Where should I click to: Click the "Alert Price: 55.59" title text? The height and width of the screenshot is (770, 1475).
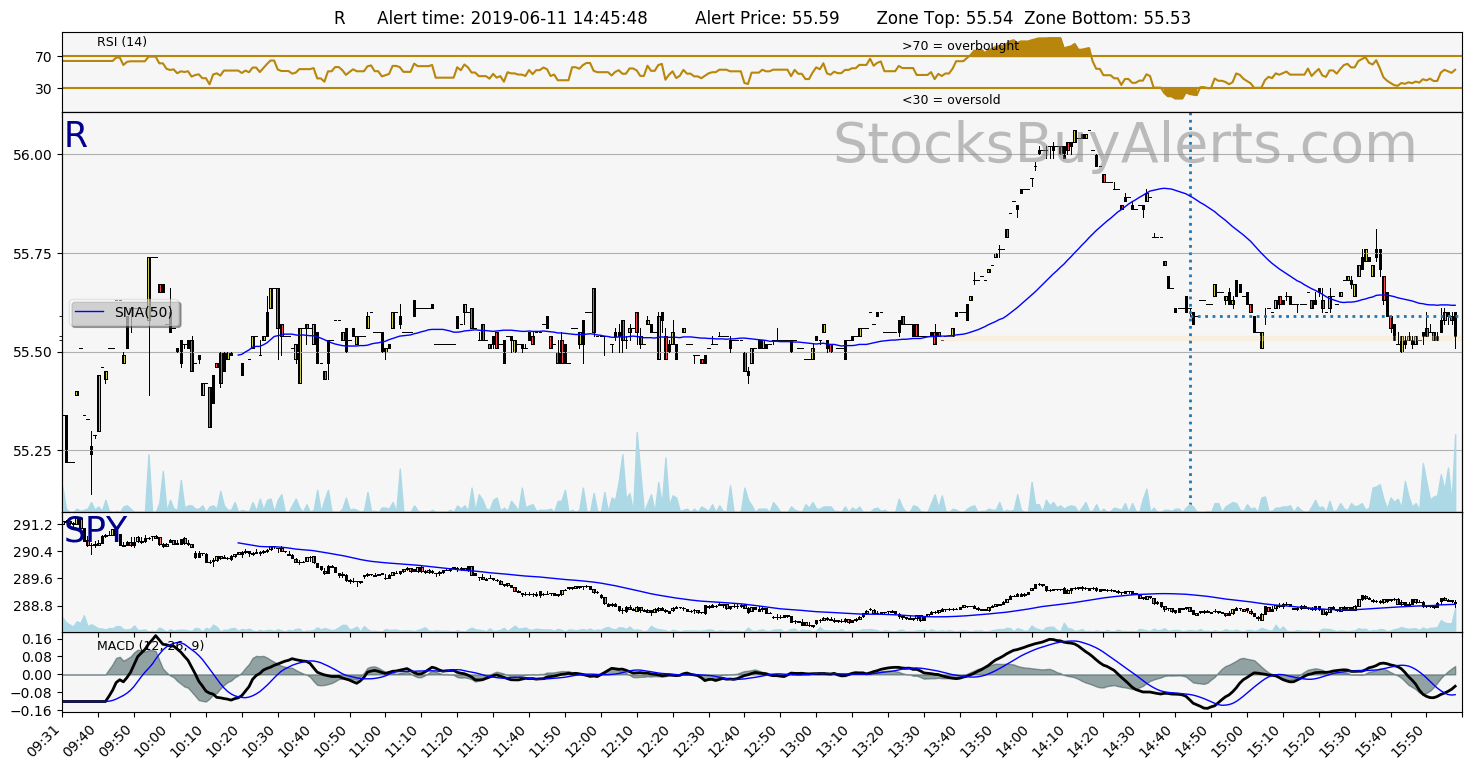click(x=768, y=18)
